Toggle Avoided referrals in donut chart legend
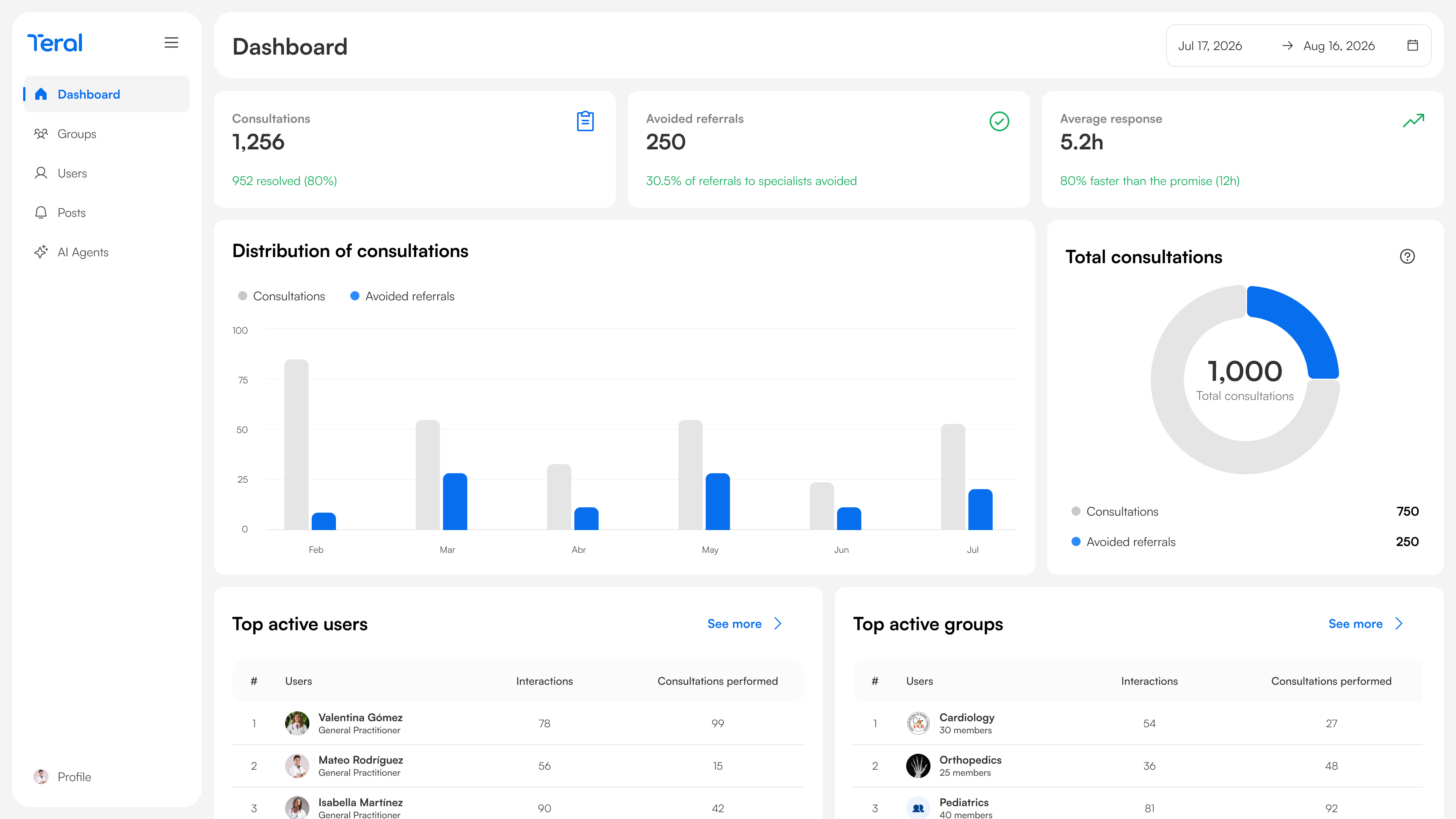The width and height of the screenshot is (1456, 819). click(x=1123, y=542)
